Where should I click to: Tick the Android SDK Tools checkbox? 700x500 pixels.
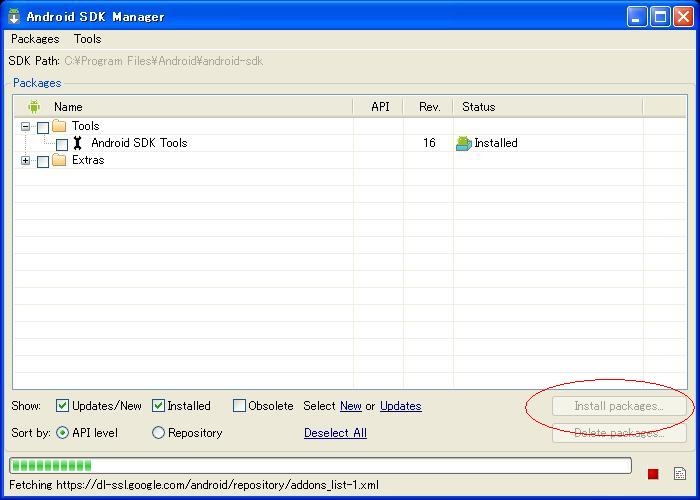(x=62, y=145)
